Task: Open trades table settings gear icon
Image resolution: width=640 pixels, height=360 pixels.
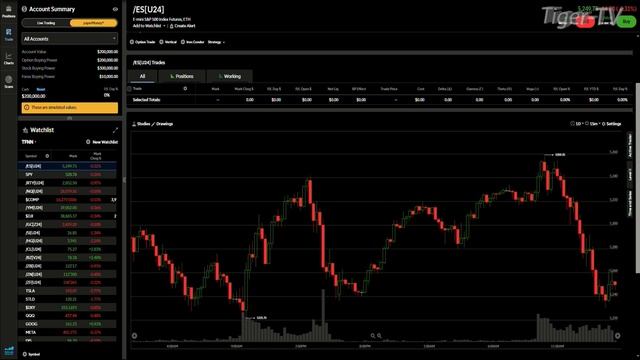Action: click(x=185, y=89)
